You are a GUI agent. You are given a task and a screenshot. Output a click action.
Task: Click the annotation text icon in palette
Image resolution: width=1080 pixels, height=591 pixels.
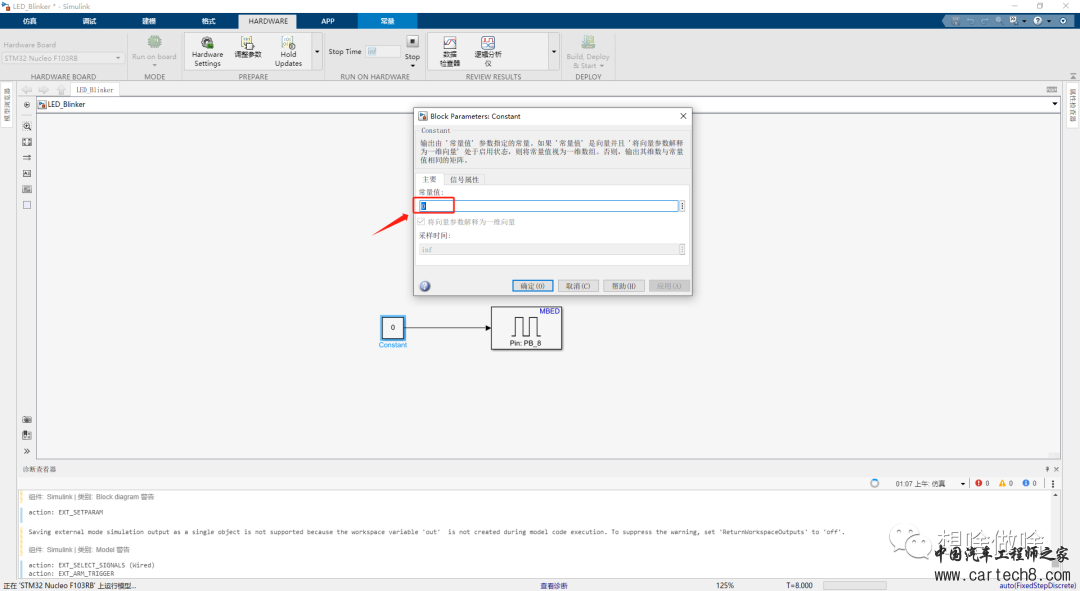tap(27, 174)
